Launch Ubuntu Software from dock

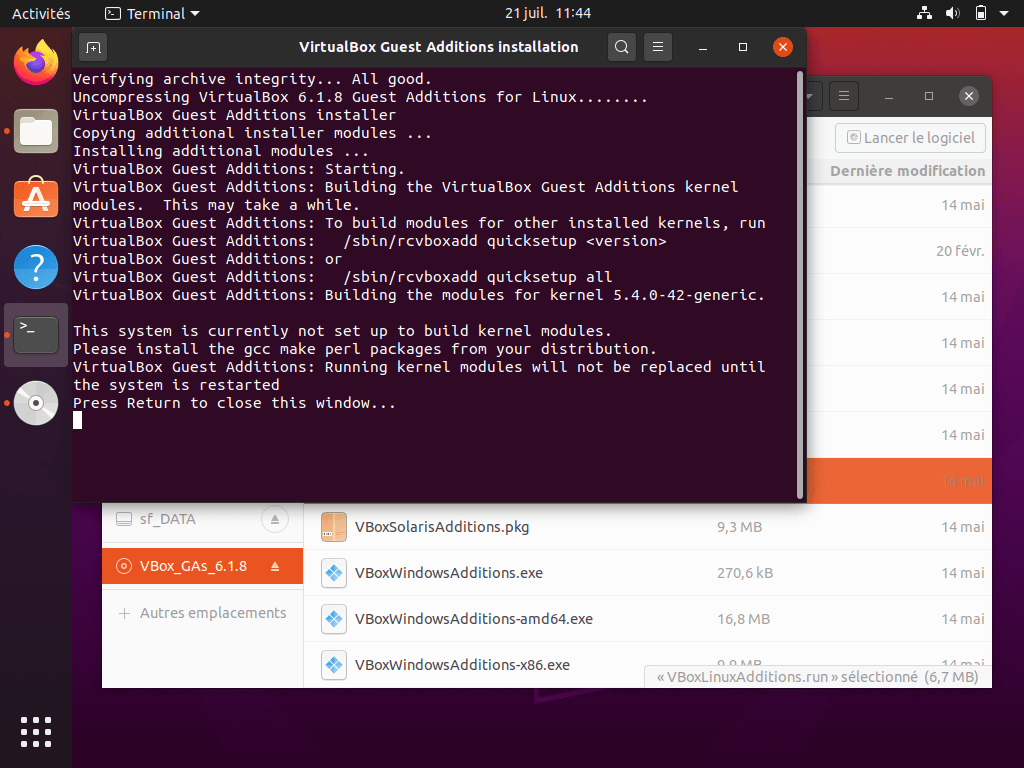[x=36, y=197]
